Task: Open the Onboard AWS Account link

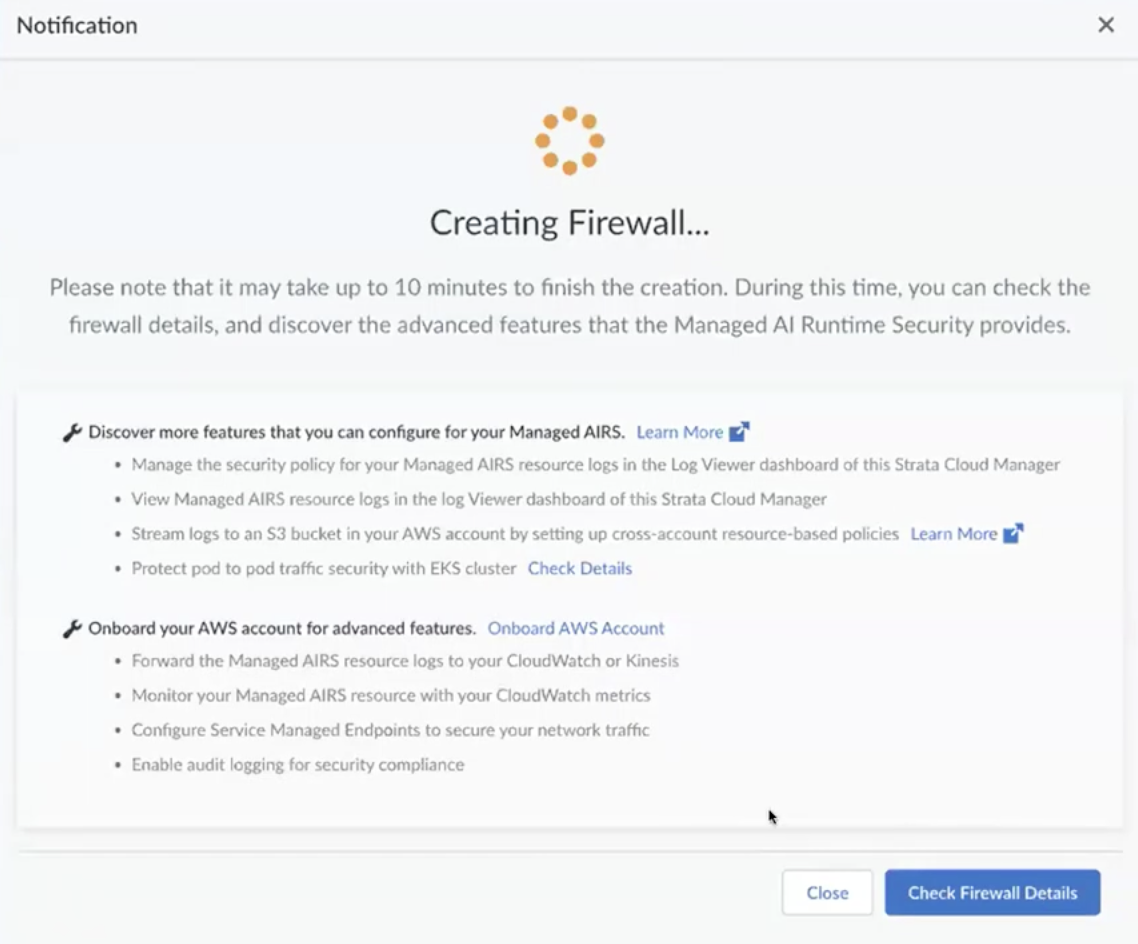Action: [576, 628]
